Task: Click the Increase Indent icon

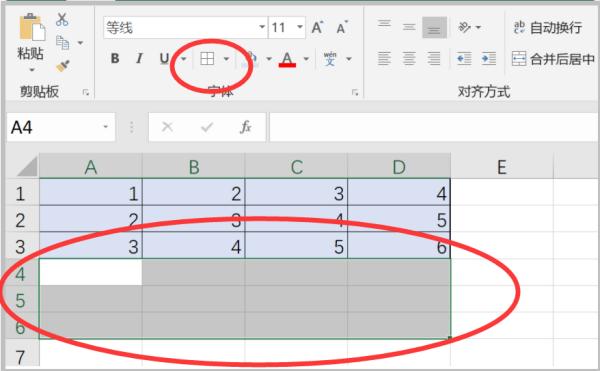Action: coord(489,59)
